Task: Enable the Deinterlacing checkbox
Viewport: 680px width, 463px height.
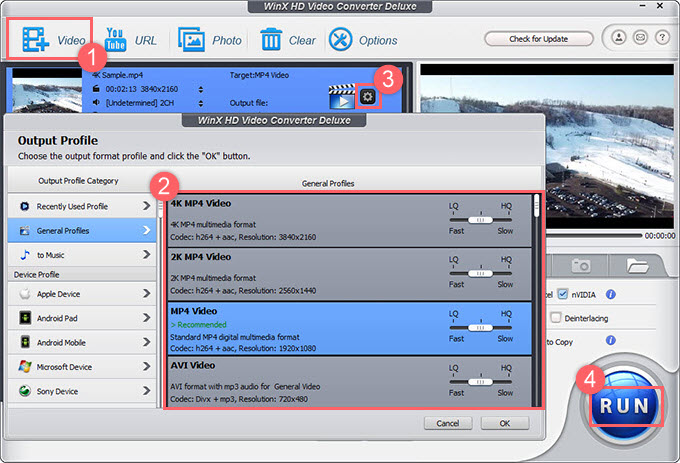Action: coord(556,317)
